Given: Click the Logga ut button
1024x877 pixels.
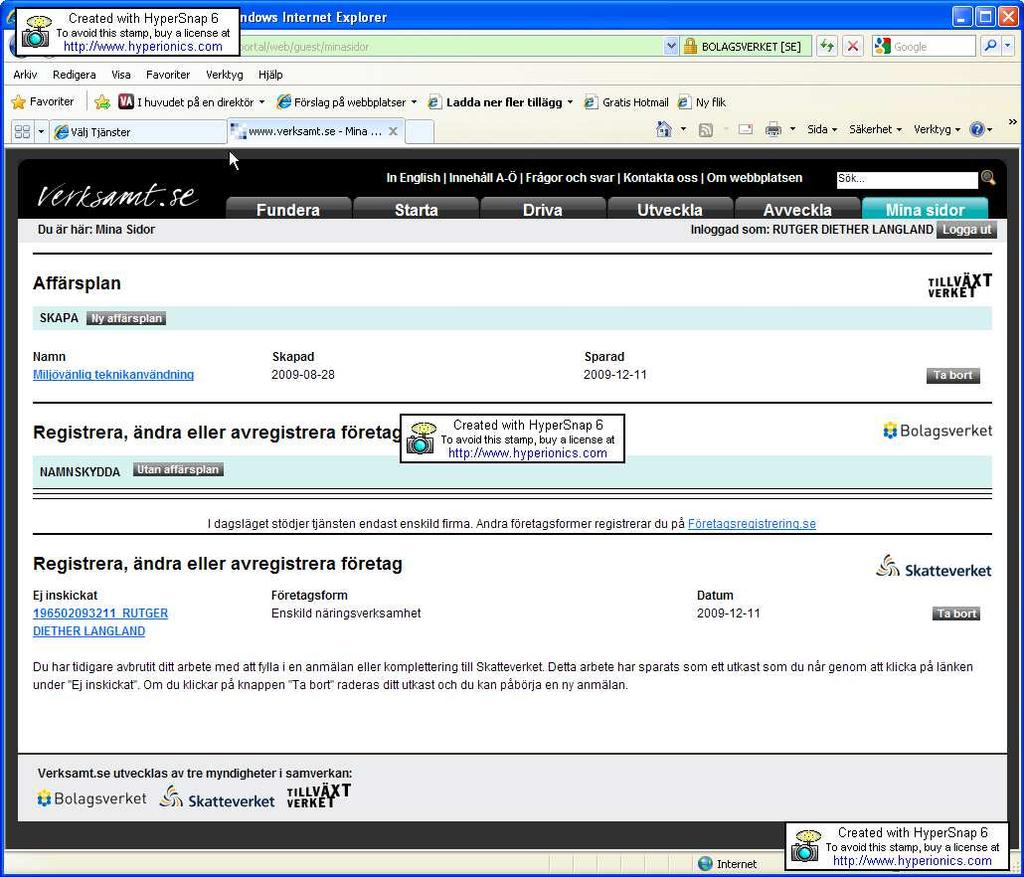Looking at the screenshot, I should point(967,229).
